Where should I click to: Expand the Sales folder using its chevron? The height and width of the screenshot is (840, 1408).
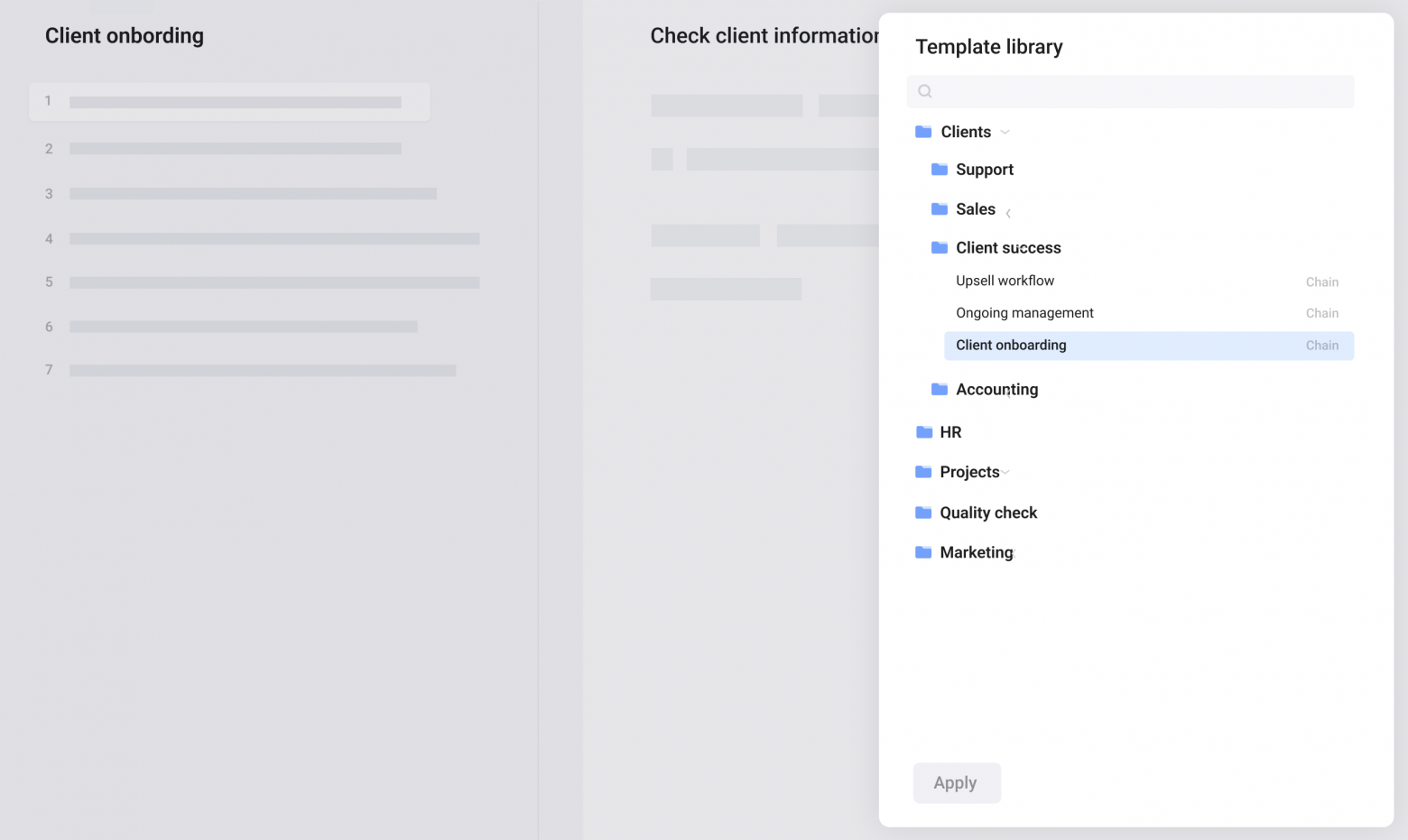coord(1008,214)
